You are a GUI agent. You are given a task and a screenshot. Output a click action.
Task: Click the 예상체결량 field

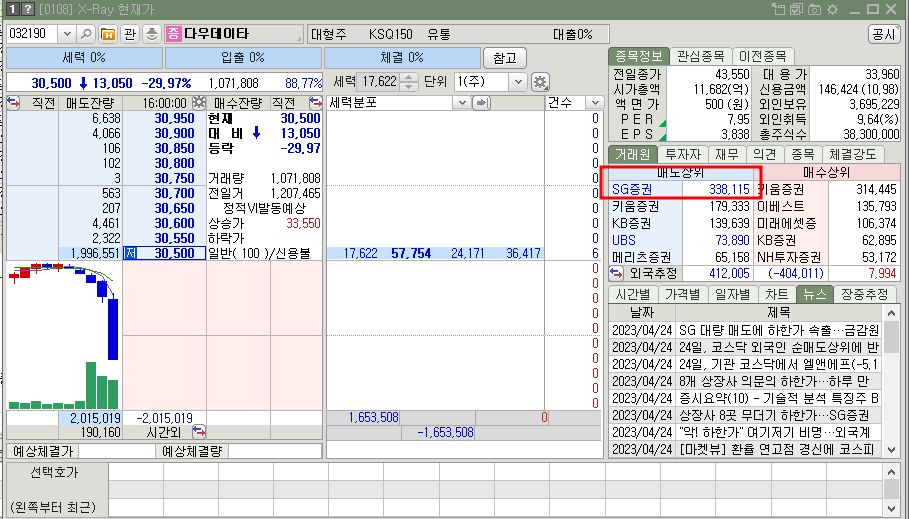click(275, 451)
